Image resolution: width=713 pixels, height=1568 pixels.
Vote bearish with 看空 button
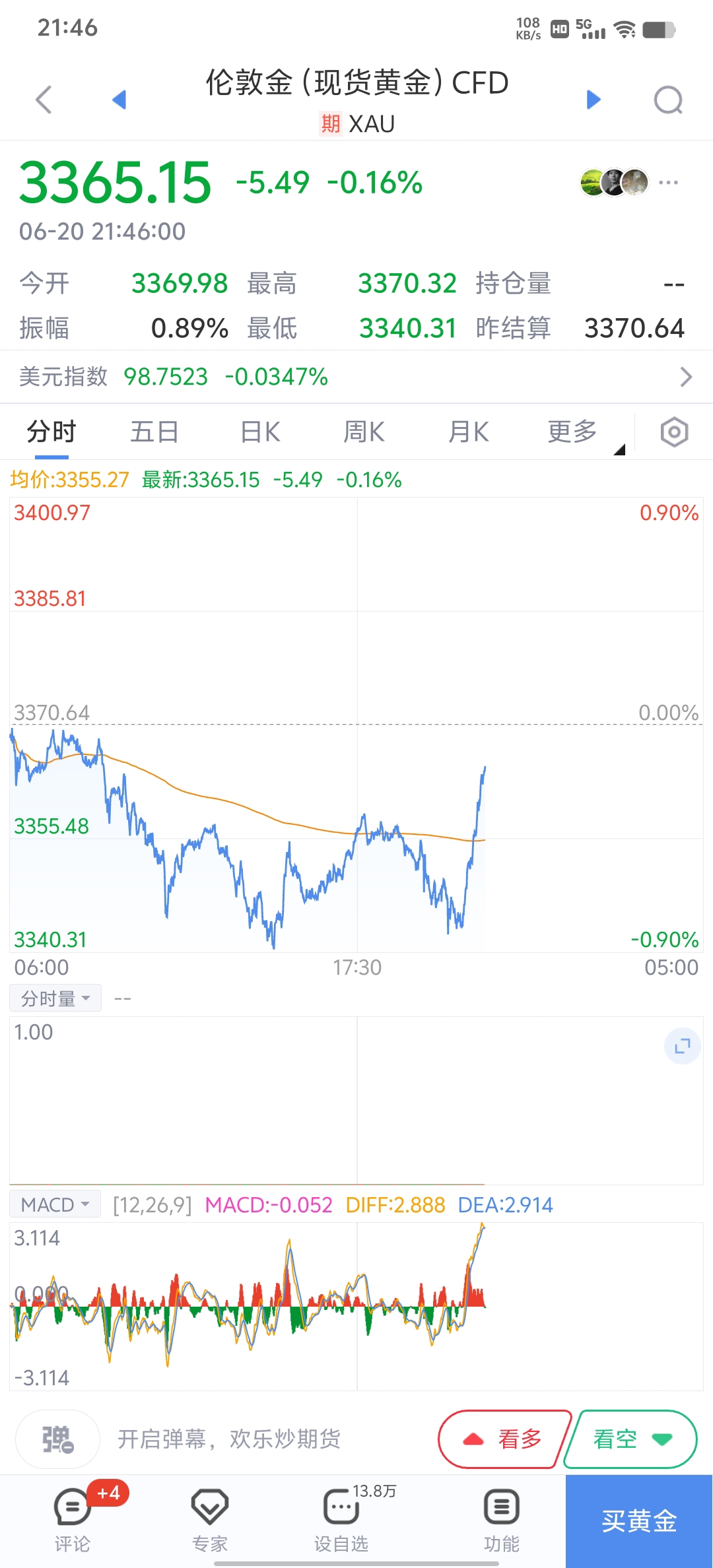click(631, 1439)
